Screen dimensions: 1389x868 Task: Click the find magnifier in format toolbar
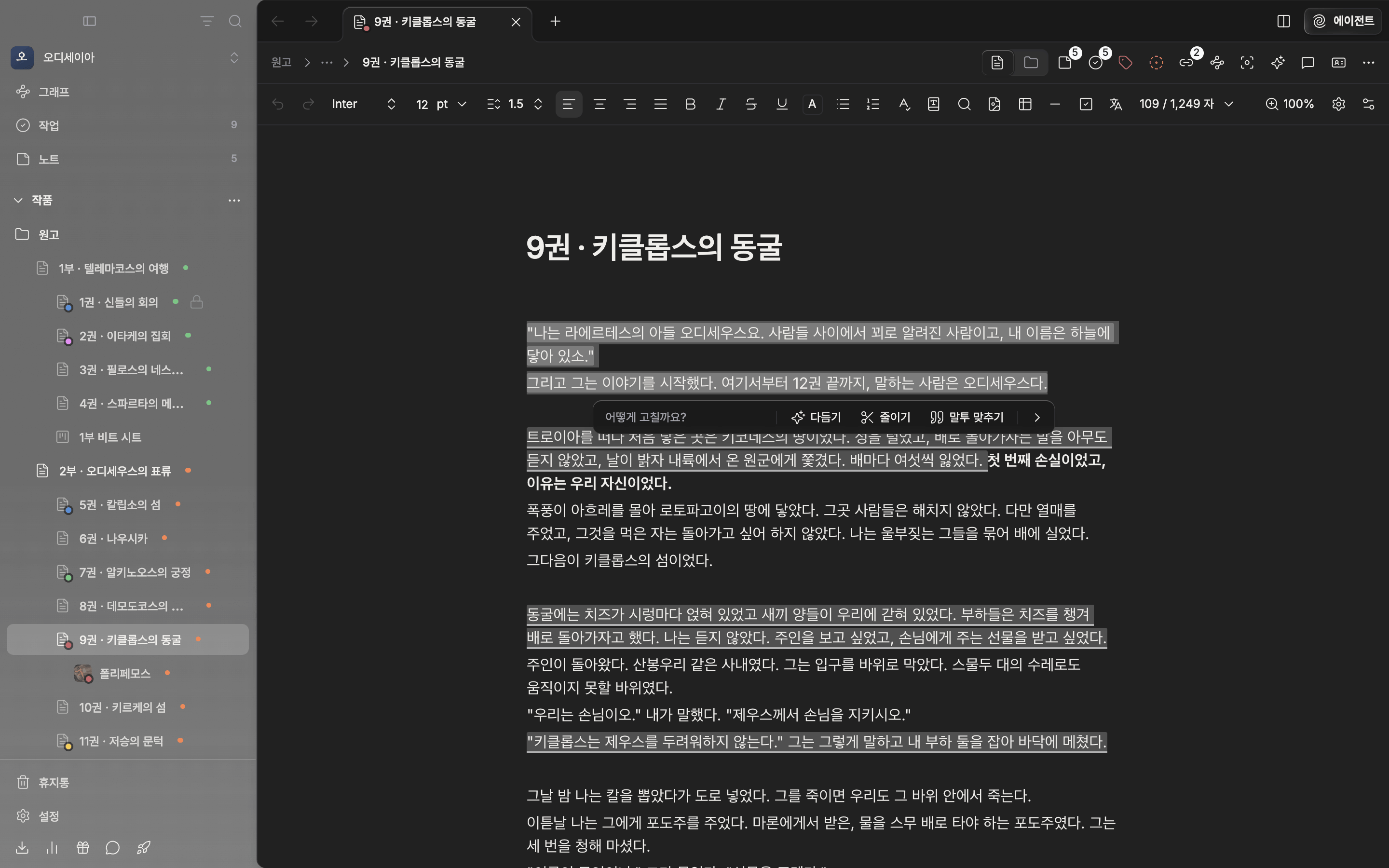click(964, 104)
